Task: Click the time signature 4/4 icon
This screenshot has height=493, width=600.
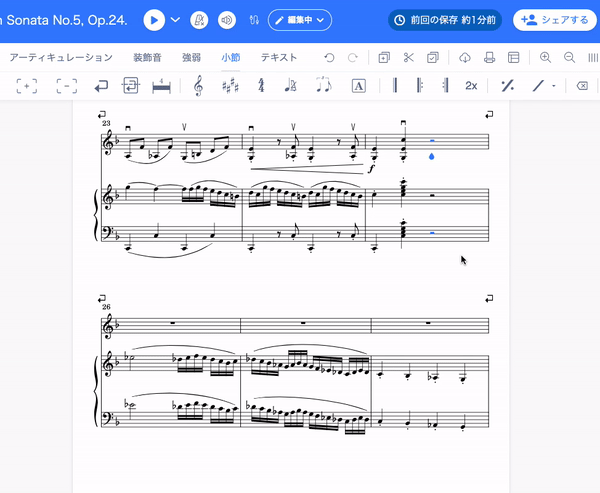Action: tap(261, 86)
